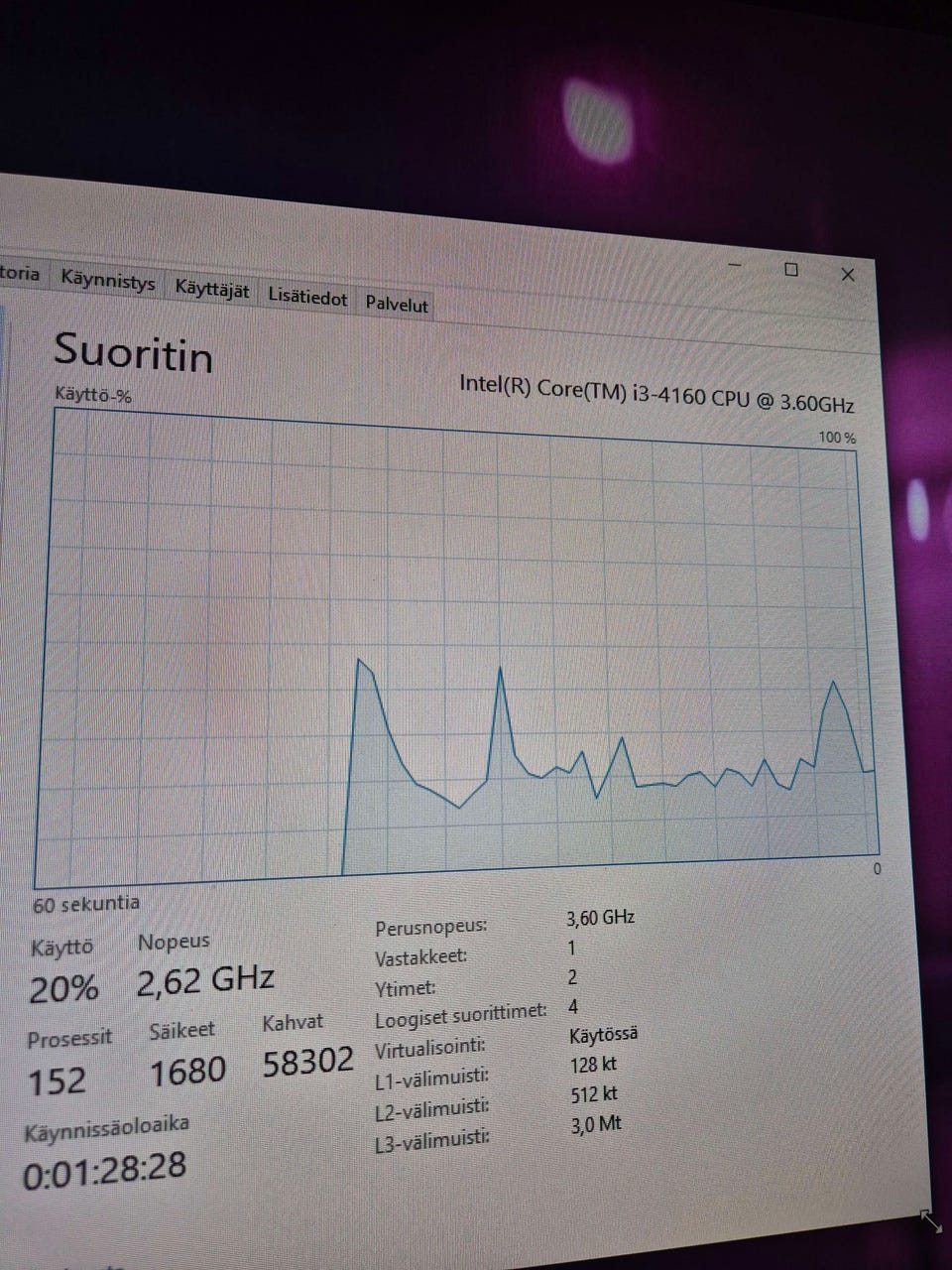The height and width of the screenshot is (1270, 952).
Task: Click the L2-välimuisti label
Action: click(x=432, y=1109)
